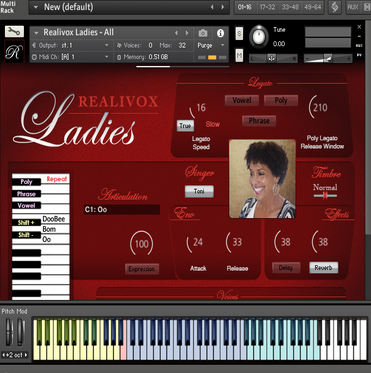Click the Release knob showing 33
371x373 pixels.
[x=235, y=243]
